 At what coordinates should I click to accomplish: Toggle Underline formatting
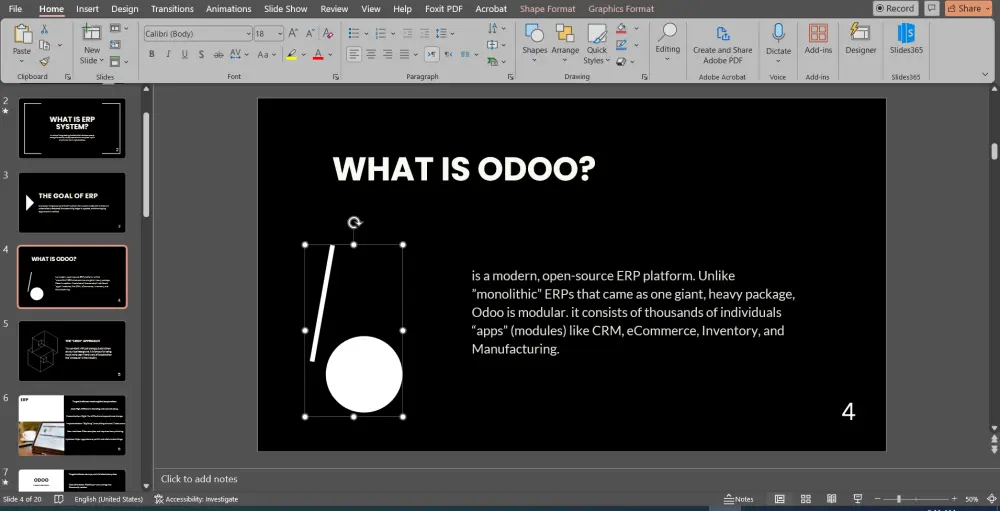185,54
